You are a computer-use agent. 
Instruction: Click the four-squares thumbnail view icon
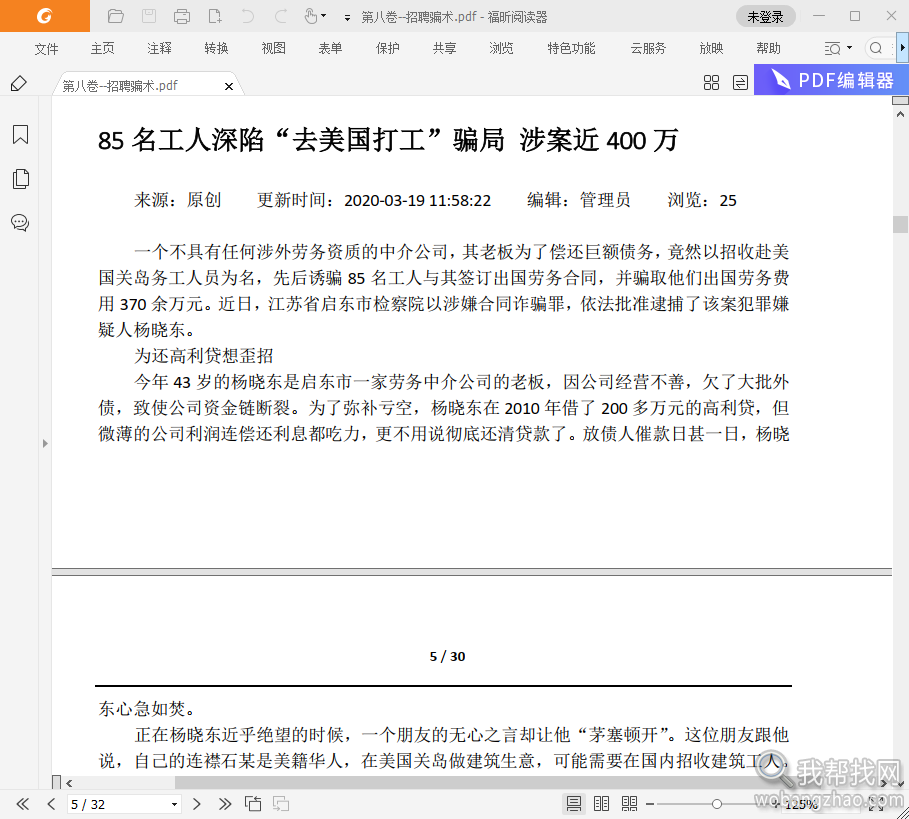pyautogui.click(x=711, y=83)
